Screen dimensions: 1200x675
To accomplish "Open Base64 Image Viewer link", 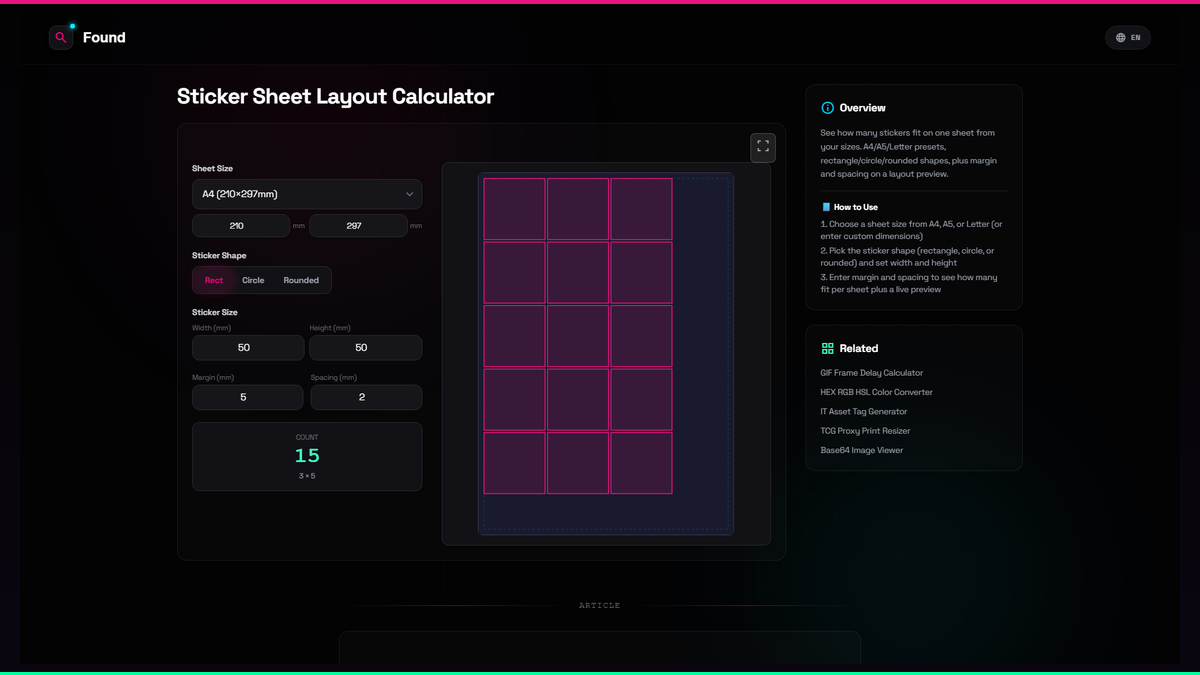I will pyautogui.click(x=862, y=450).
